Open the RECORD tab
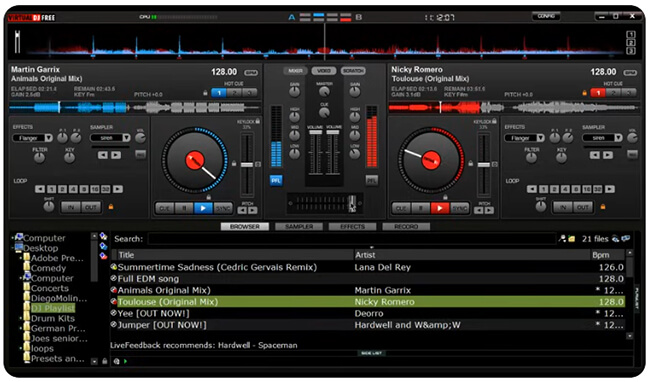This screenshot has height=382, width=650. pos(406,227)
